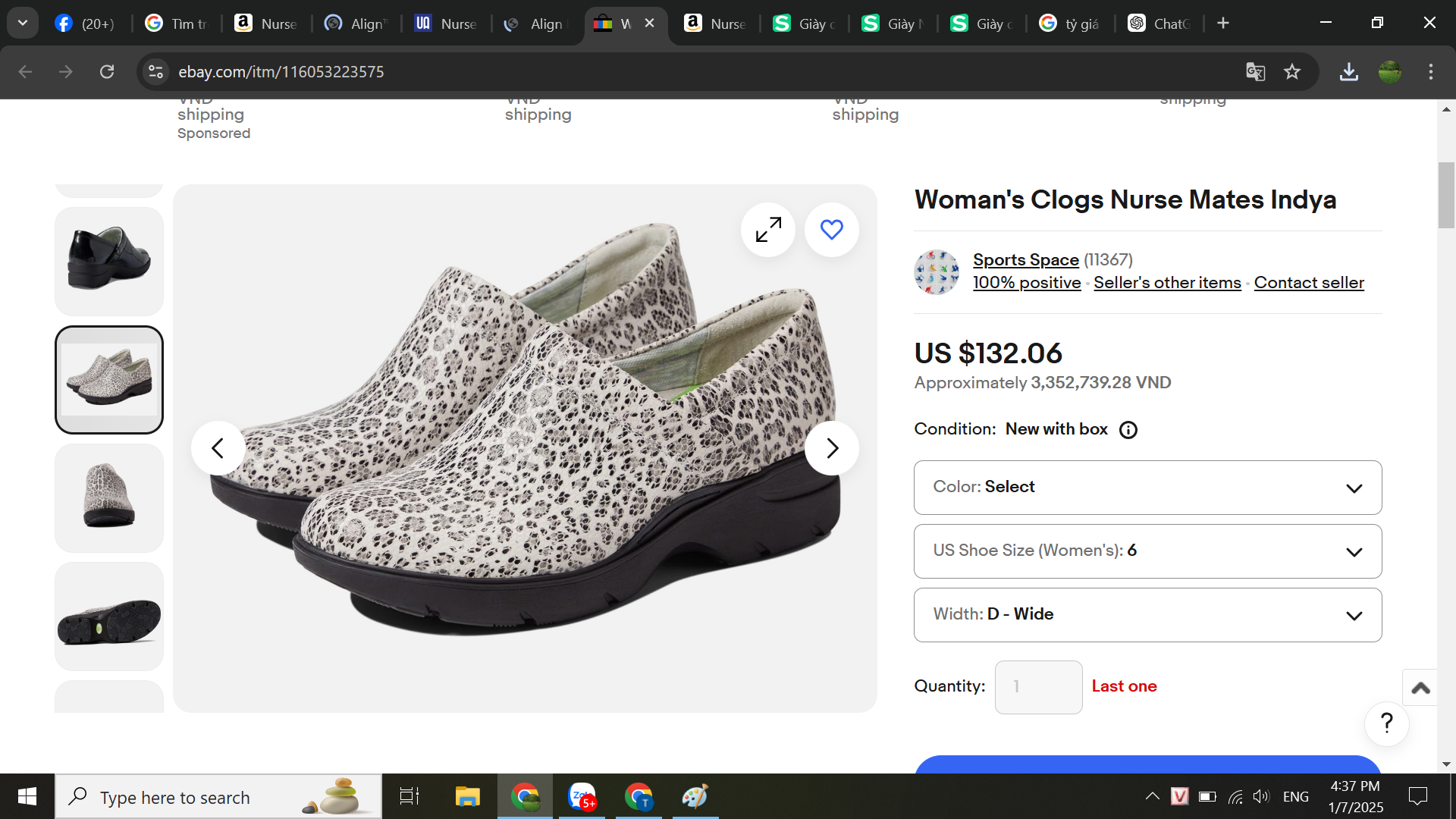This screenshot has width=1456, height=819.
Task: Open the Width dropdown
Action: (1147, 615)
